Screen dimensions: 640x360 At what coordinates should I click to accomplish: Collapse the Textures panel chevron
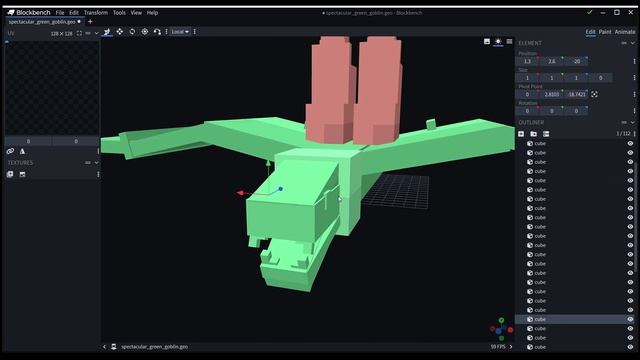[96, 162]
